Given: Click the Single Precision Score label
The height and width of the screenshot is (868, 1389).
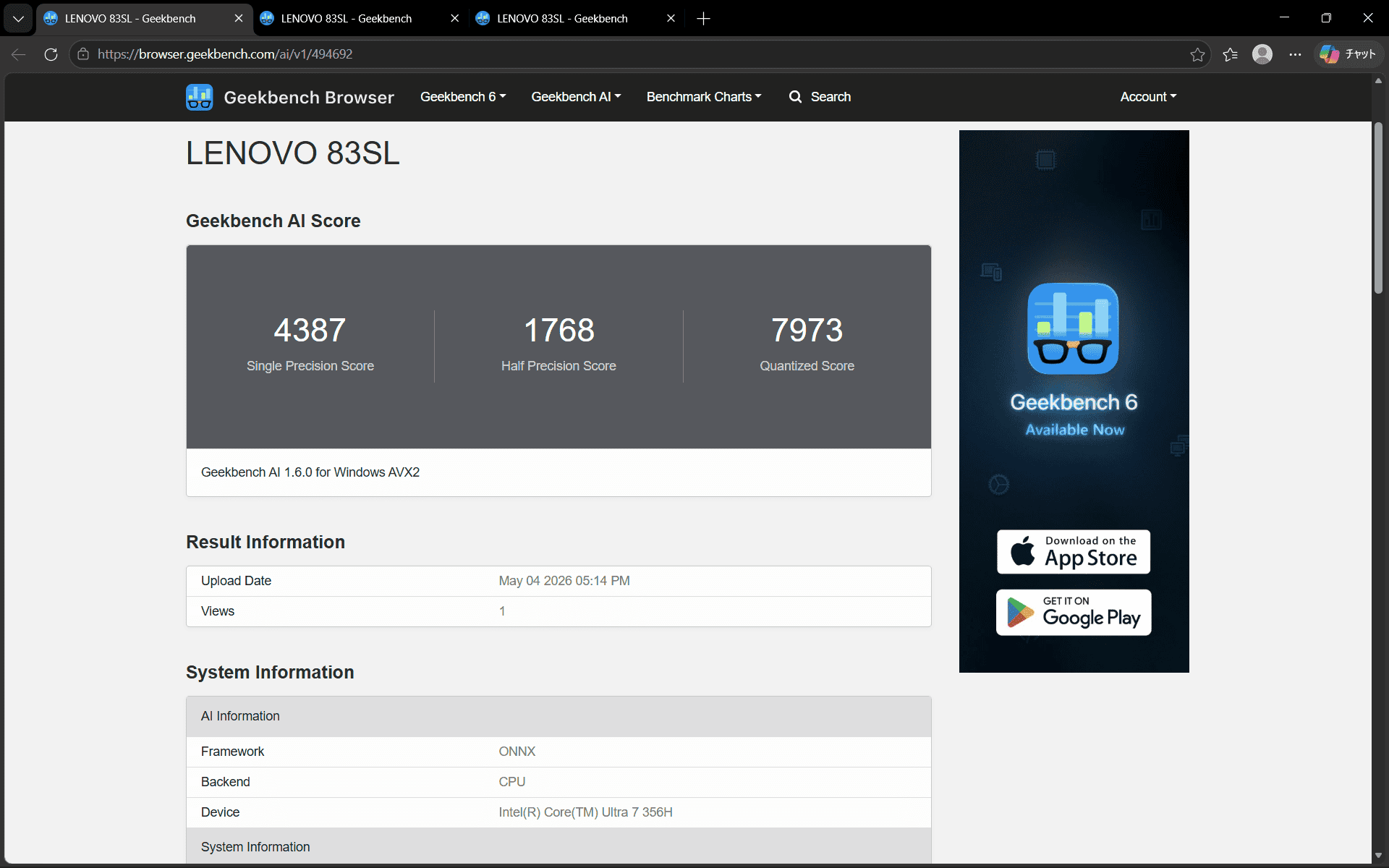Looking at the screenshot, I should click(x=310, y=366).
